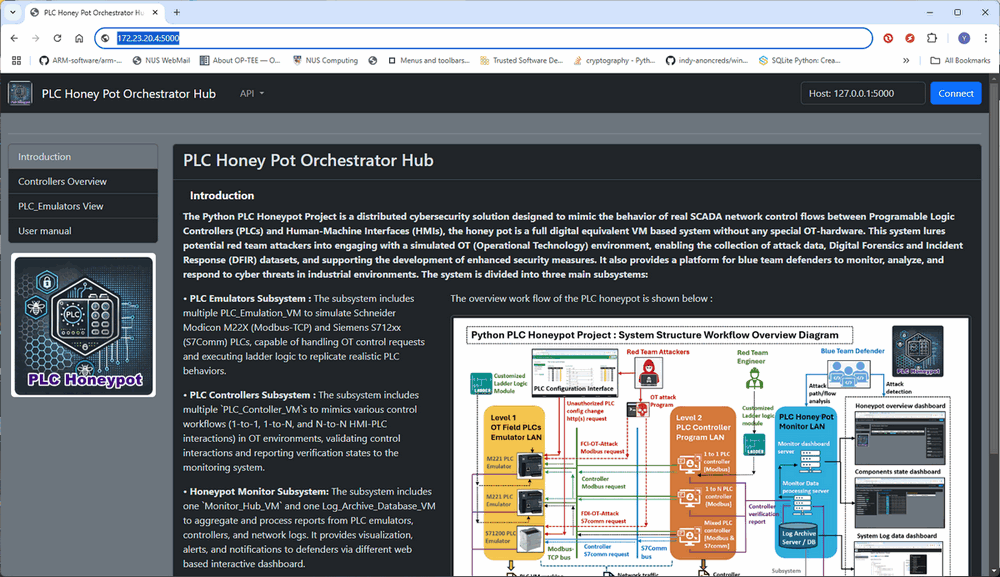Click the second red extension icon
The height and width of the screenshot is (577, 1000).
click(910, 38)
